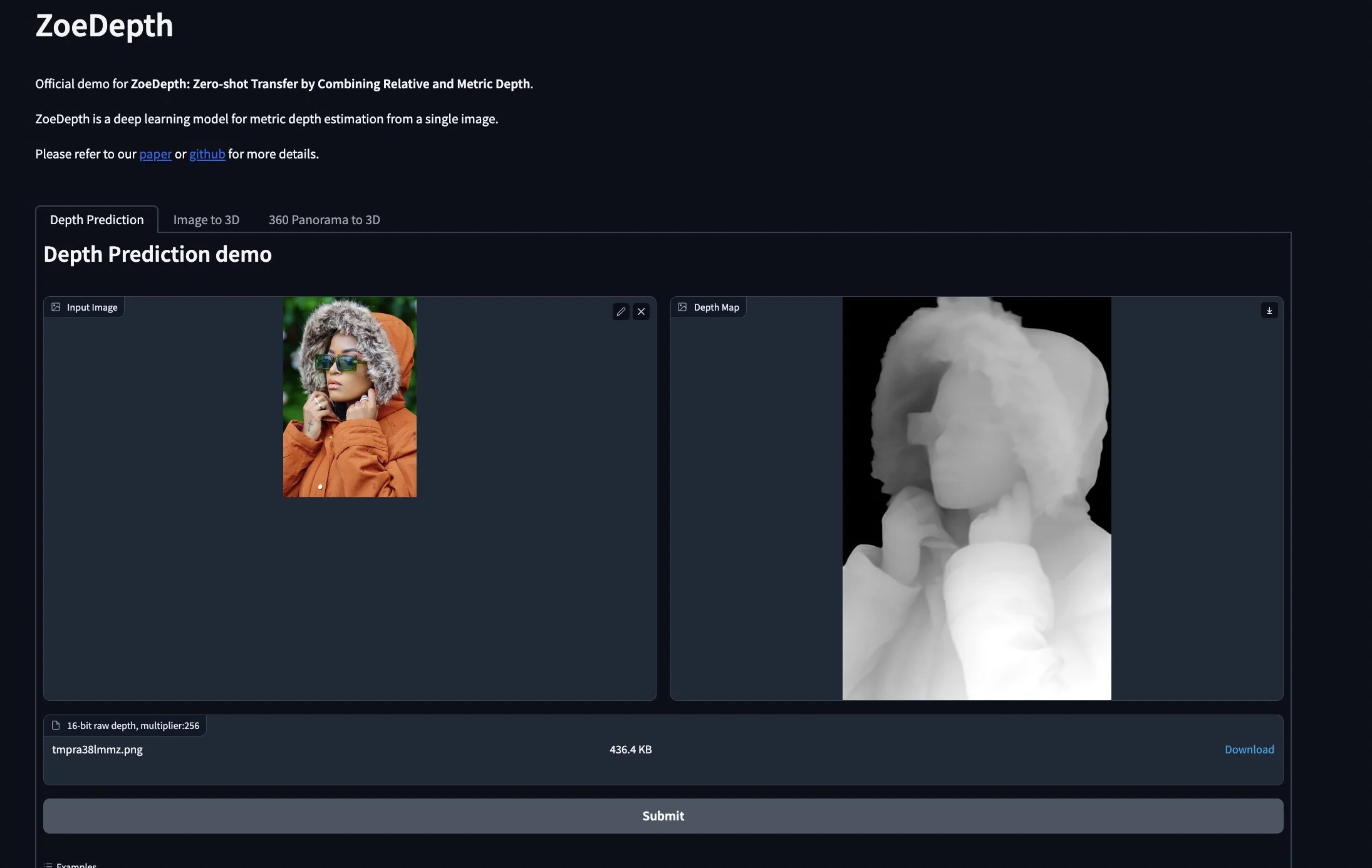
Task: Click the 436.4 KB file size text
Action: (630, 749)
